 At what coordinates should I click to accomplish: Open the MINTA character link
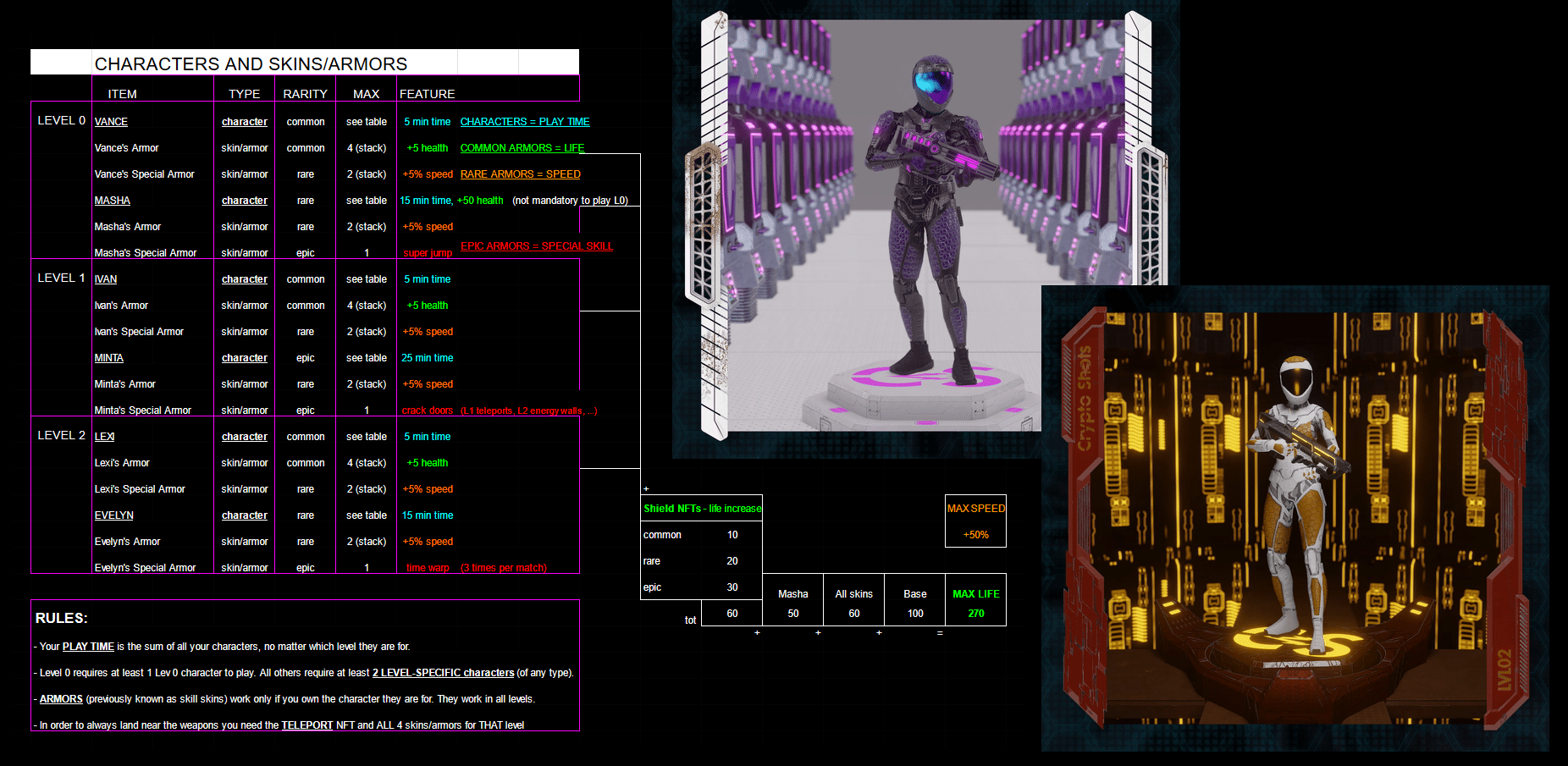(108, 358)
